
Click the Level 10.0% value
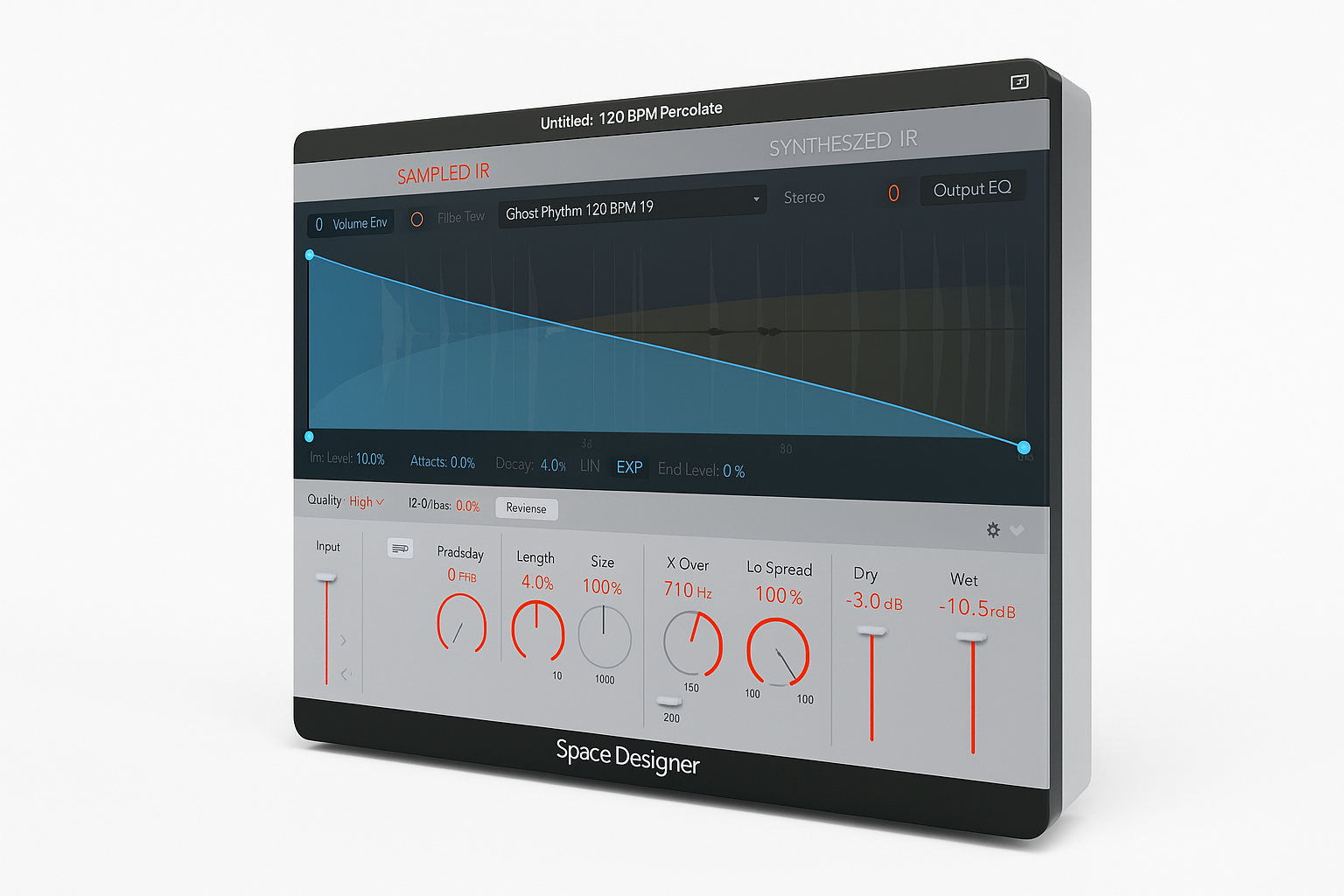click(x=370, y=458)
